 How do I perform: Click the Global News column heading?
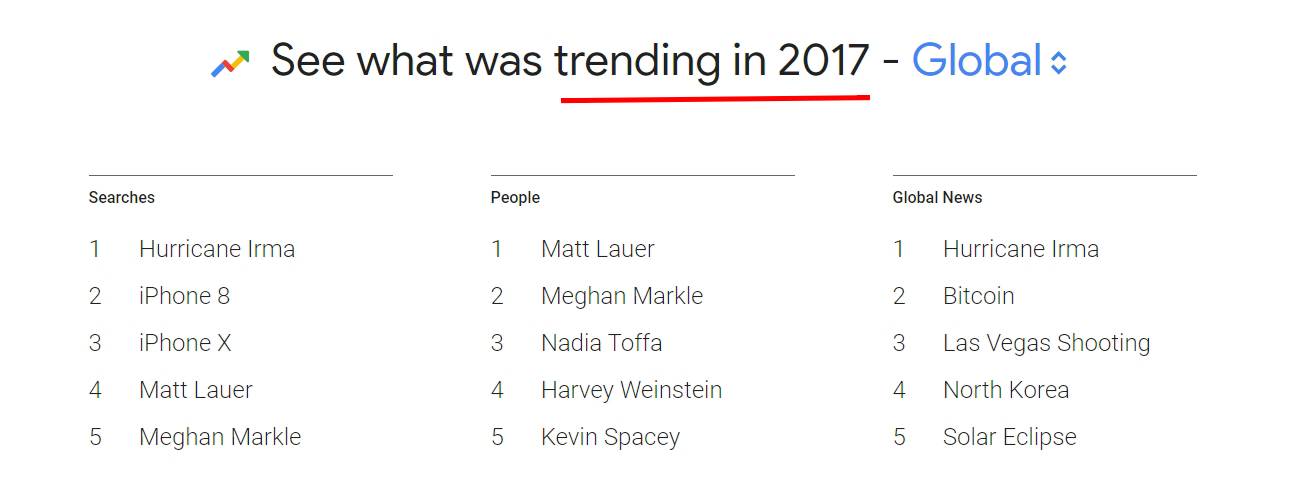[x=937, y=198]
